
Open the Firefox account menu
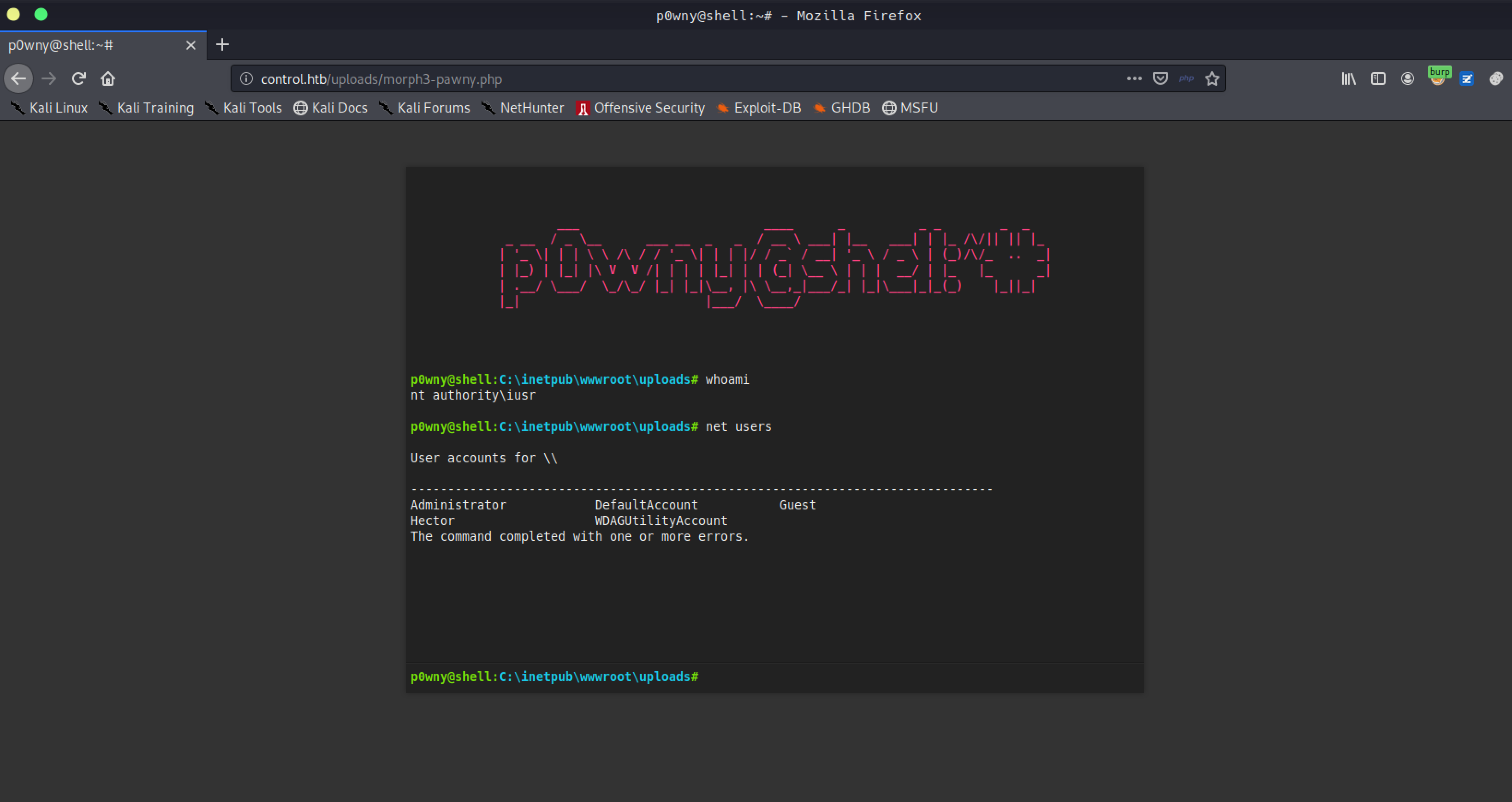click(1407, 78)
